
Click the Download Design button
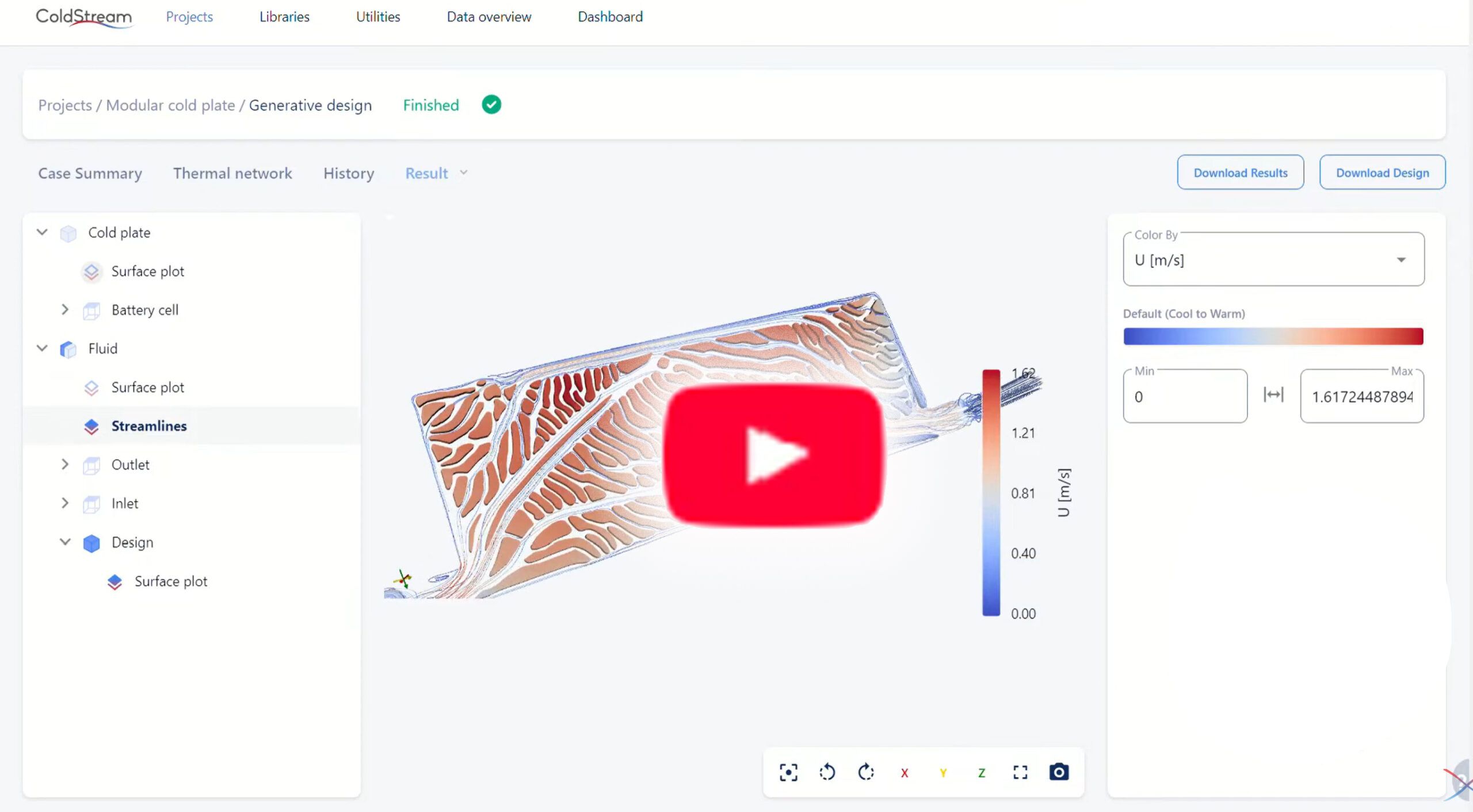coord(1382,173)
